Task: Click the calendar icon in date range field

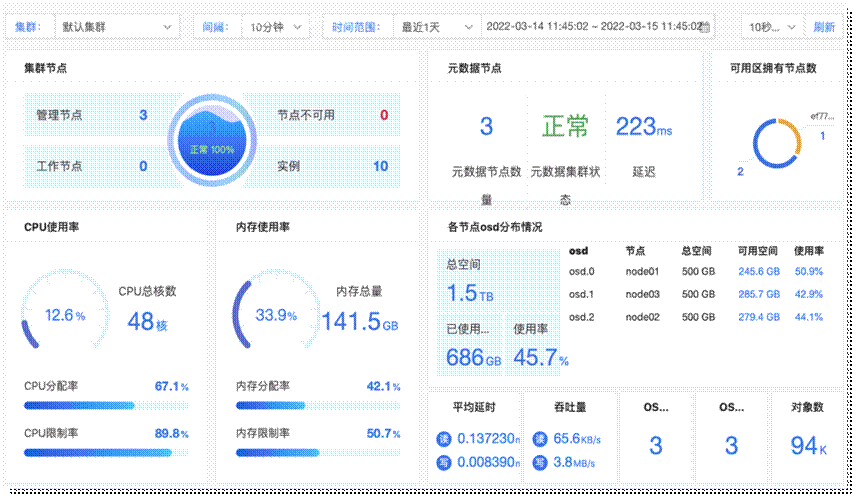Action: pyautogui.click(x=705, y=27)
